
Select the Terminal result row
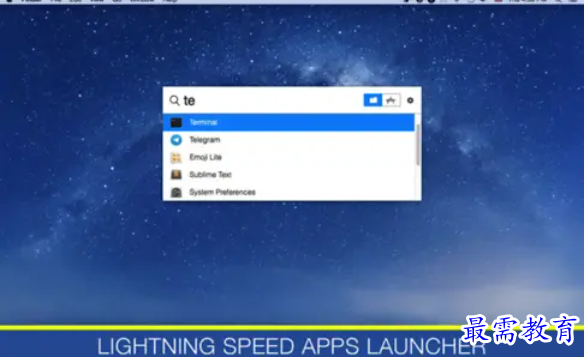289,122
